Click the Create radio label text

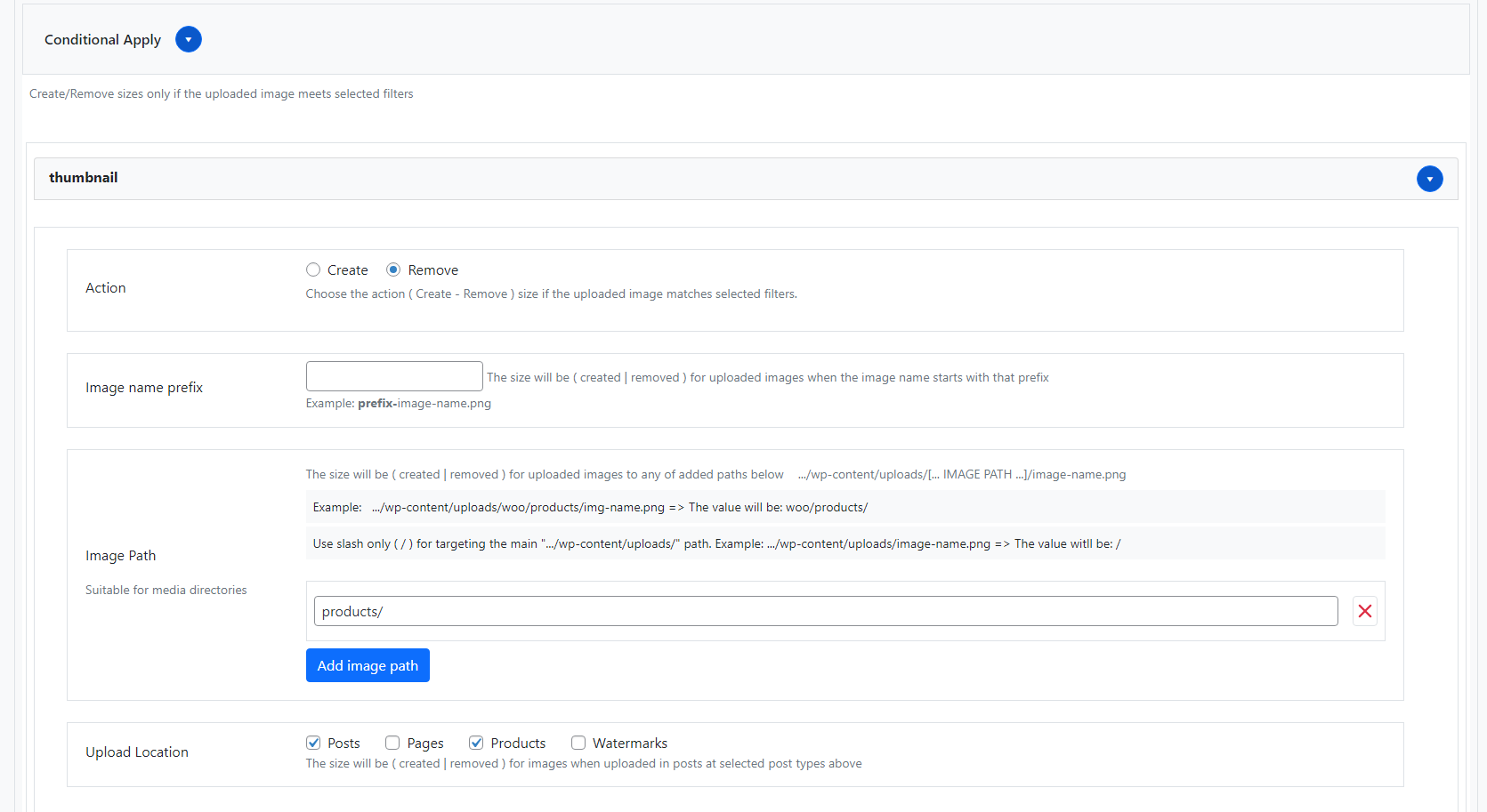tap(347, 270)
